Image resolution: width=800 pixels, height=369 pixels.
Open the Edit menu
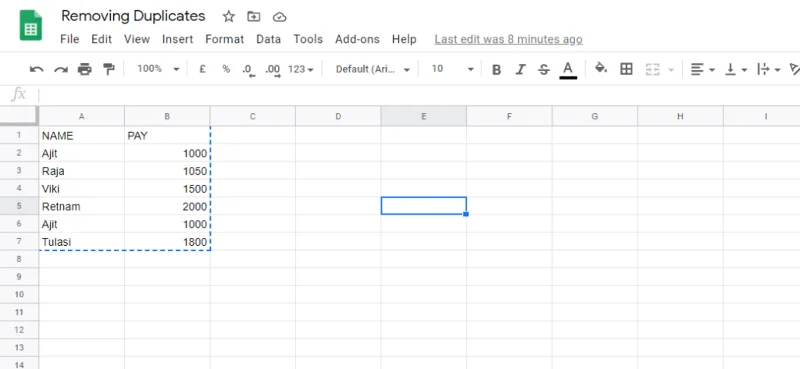101,39
